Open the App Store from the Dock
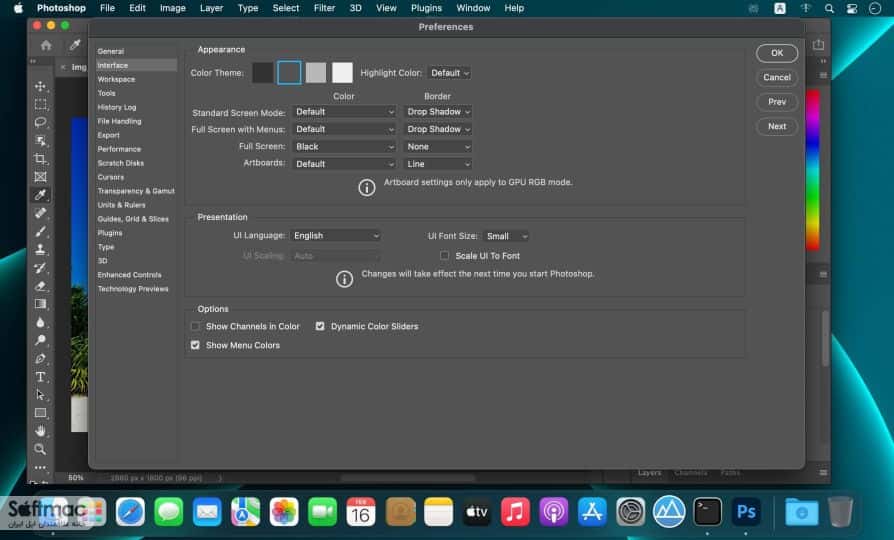This screenshot has height=540, width=894. pos(592,511)
